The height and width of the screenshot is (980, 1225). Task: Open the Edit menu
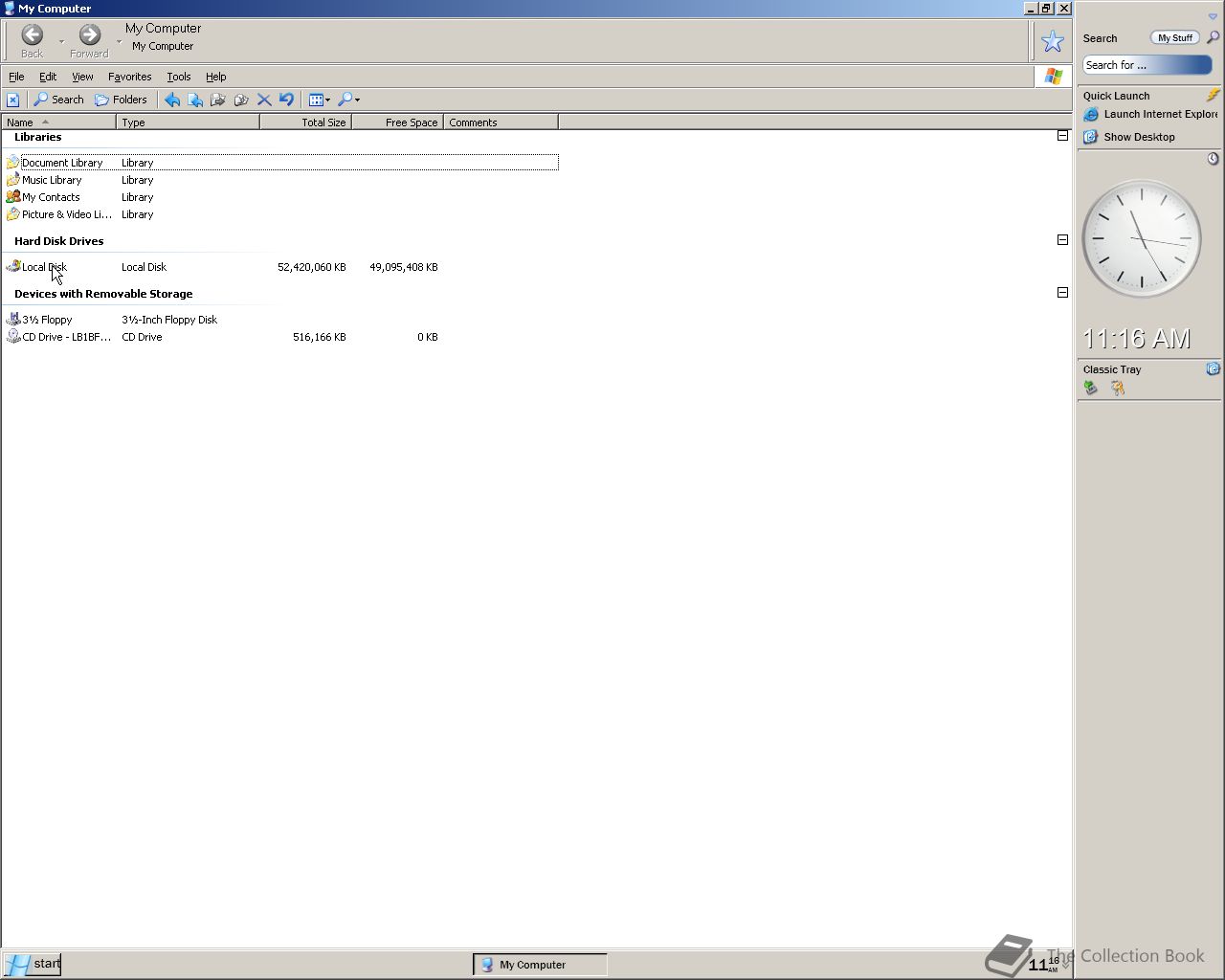tap(48, 77)
